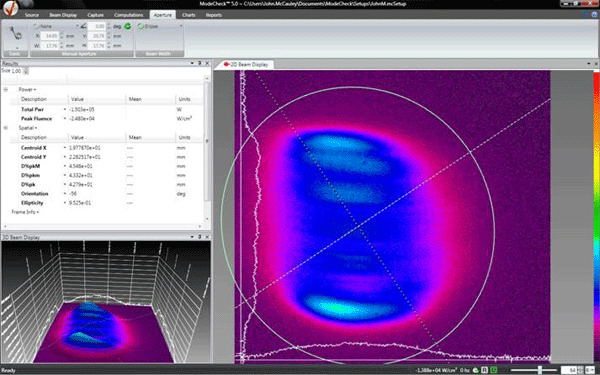Expand the Frame Info section
Image resolution: width=600 pixels, height=375 pixels.
pyautogui.click(x=26, y=212)
